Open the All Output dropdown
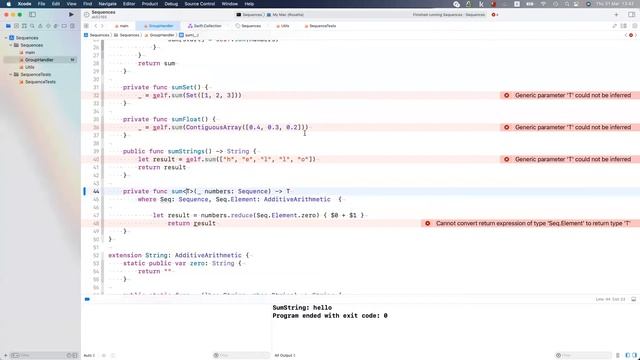 click(285, 356)
